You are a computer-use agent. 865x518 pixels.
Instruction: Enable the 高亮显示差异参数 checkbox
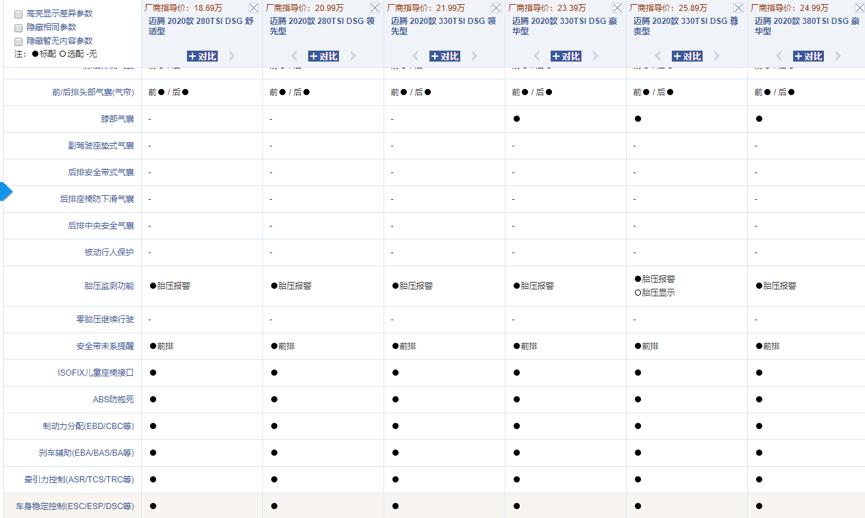click(18, 14)
